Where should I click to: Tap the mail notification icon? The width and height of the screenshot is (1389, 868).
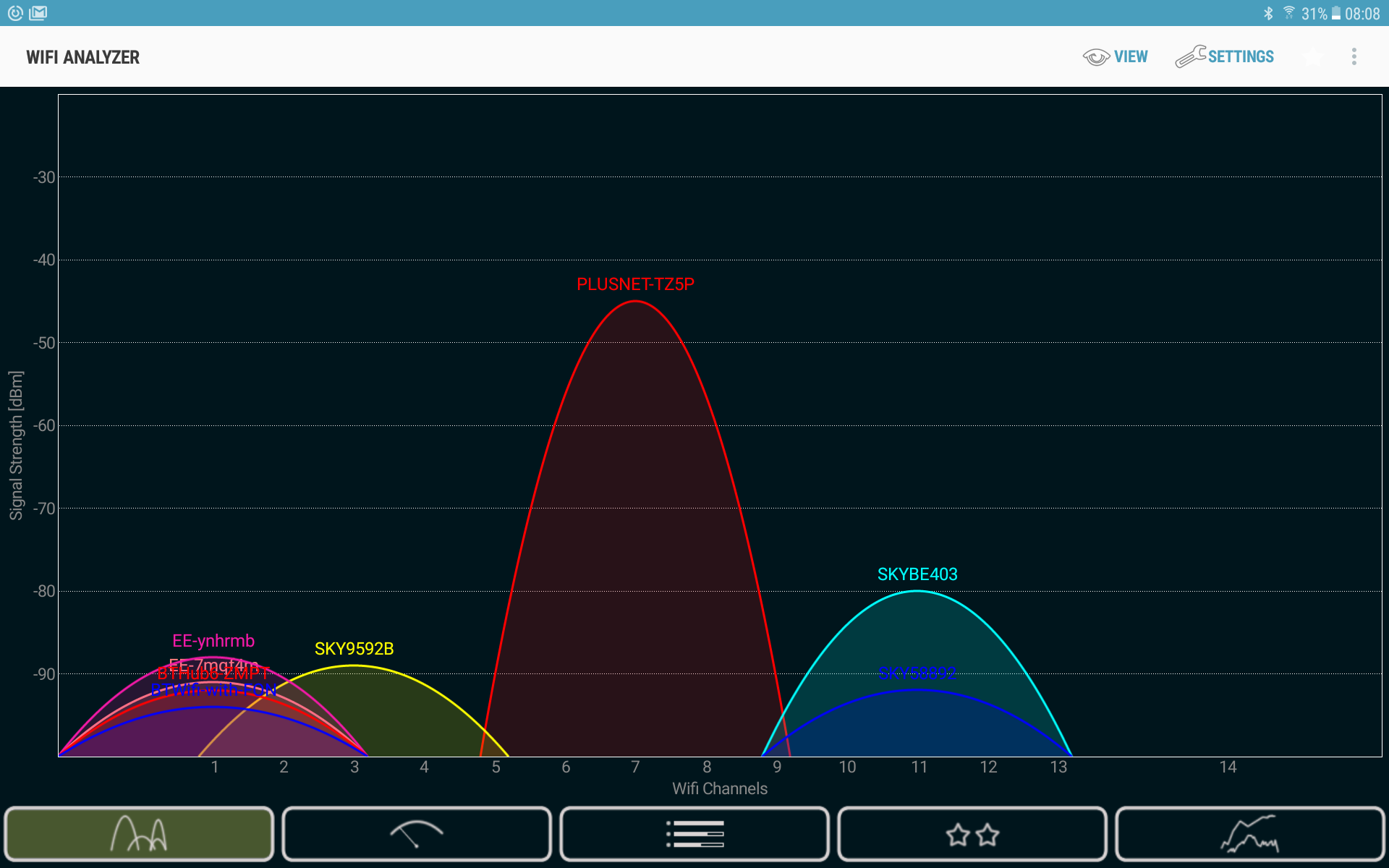(x=38, y=13)
